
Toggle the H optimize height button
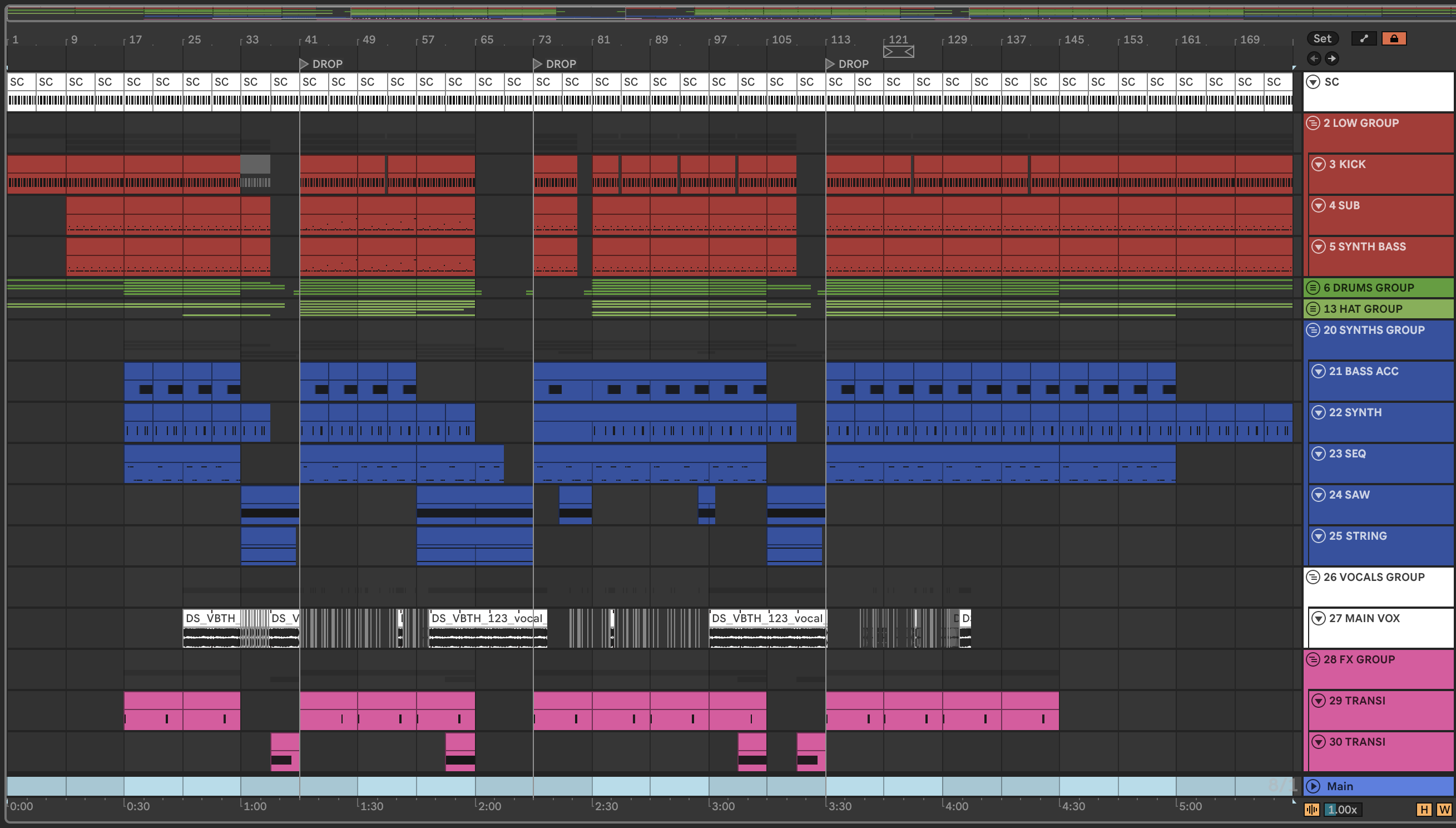coord(1424,809)
